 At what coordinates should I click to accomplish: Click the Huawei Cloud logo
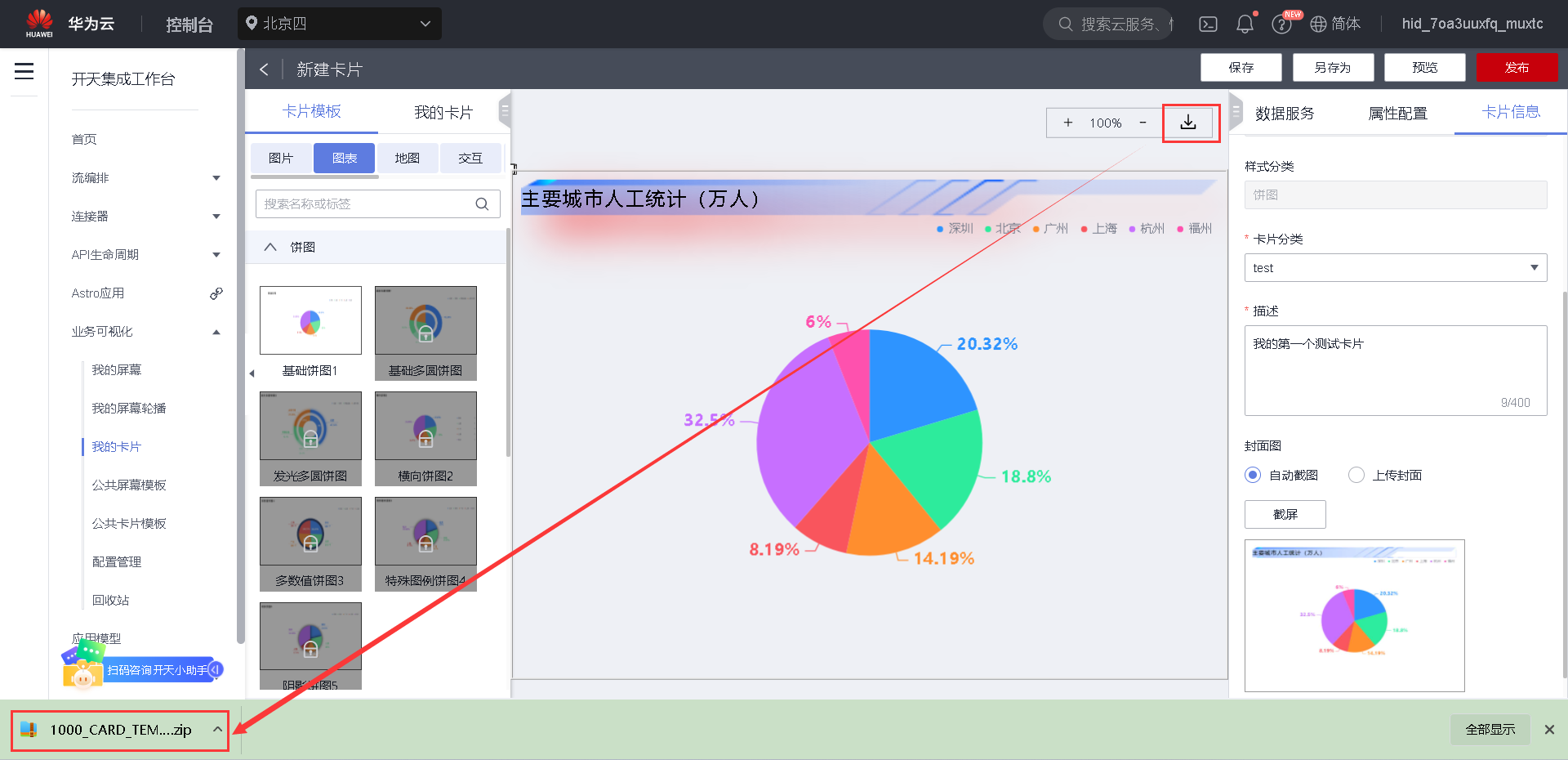point(39,24)
